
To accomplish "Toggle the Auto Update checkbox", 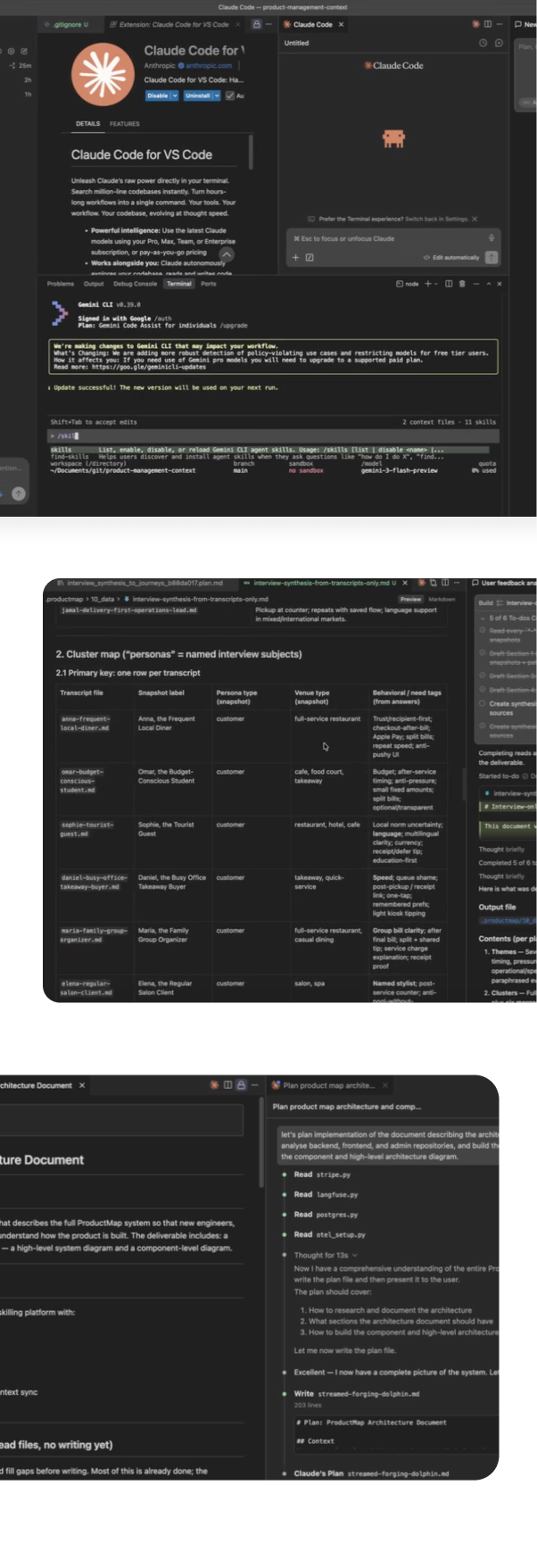I will 229,95.
